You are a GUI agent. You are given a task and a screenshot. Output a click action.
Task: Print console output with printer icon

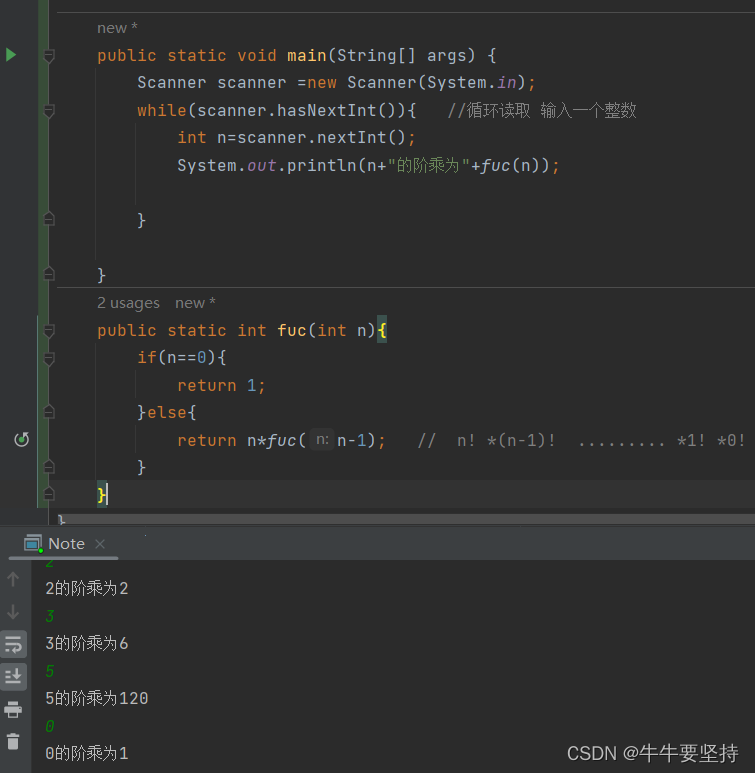pos(13,709)
